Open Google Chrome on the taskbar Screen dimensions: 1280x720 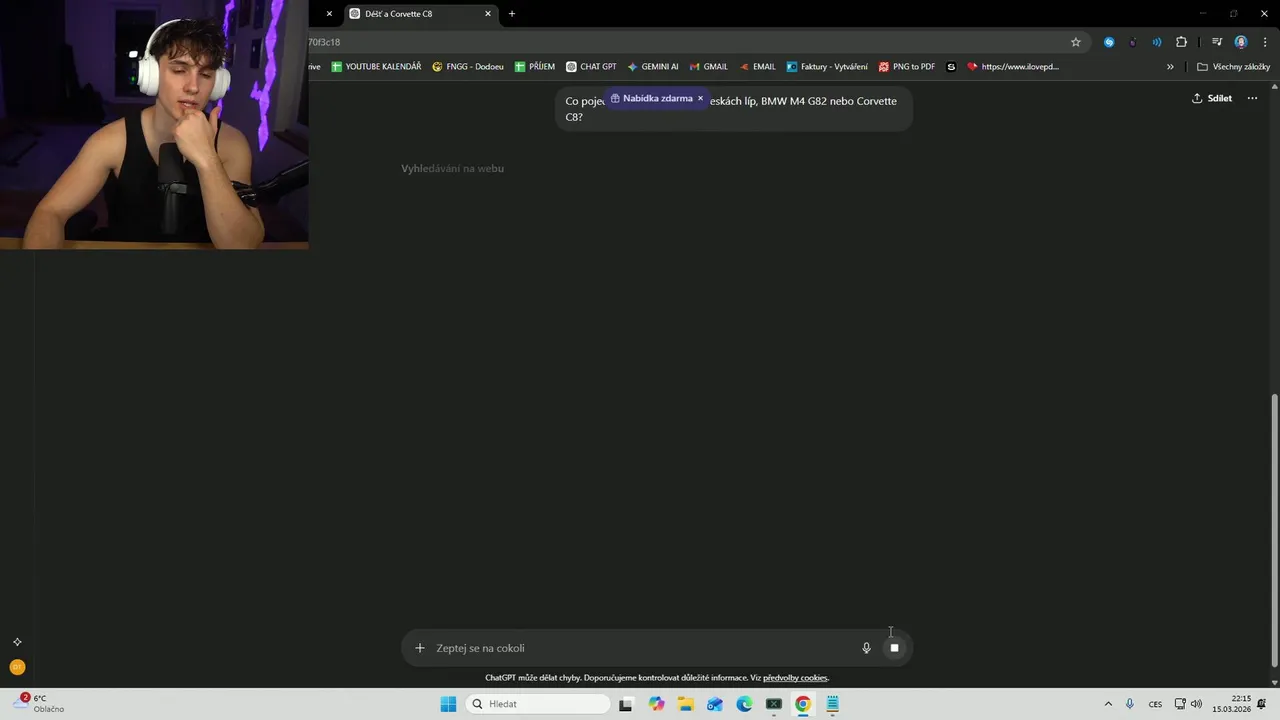click(x=803, y=704)
